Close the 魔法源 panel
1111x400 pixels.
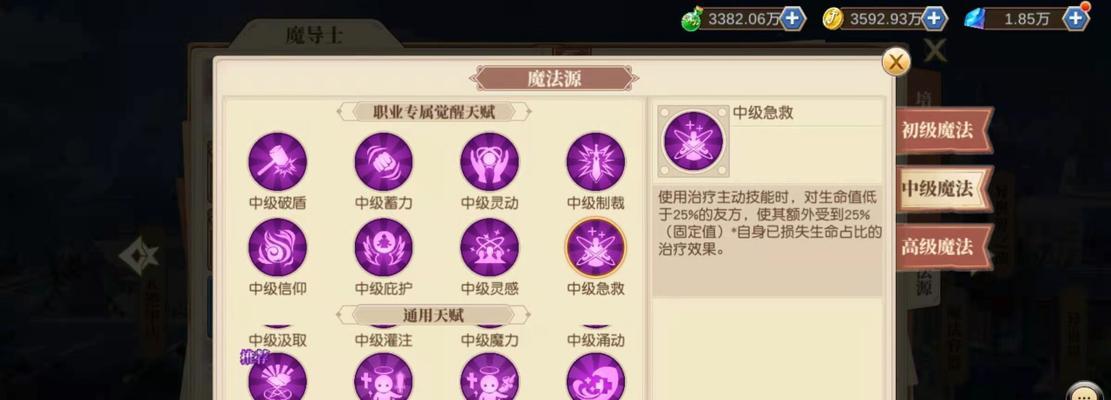896,62
